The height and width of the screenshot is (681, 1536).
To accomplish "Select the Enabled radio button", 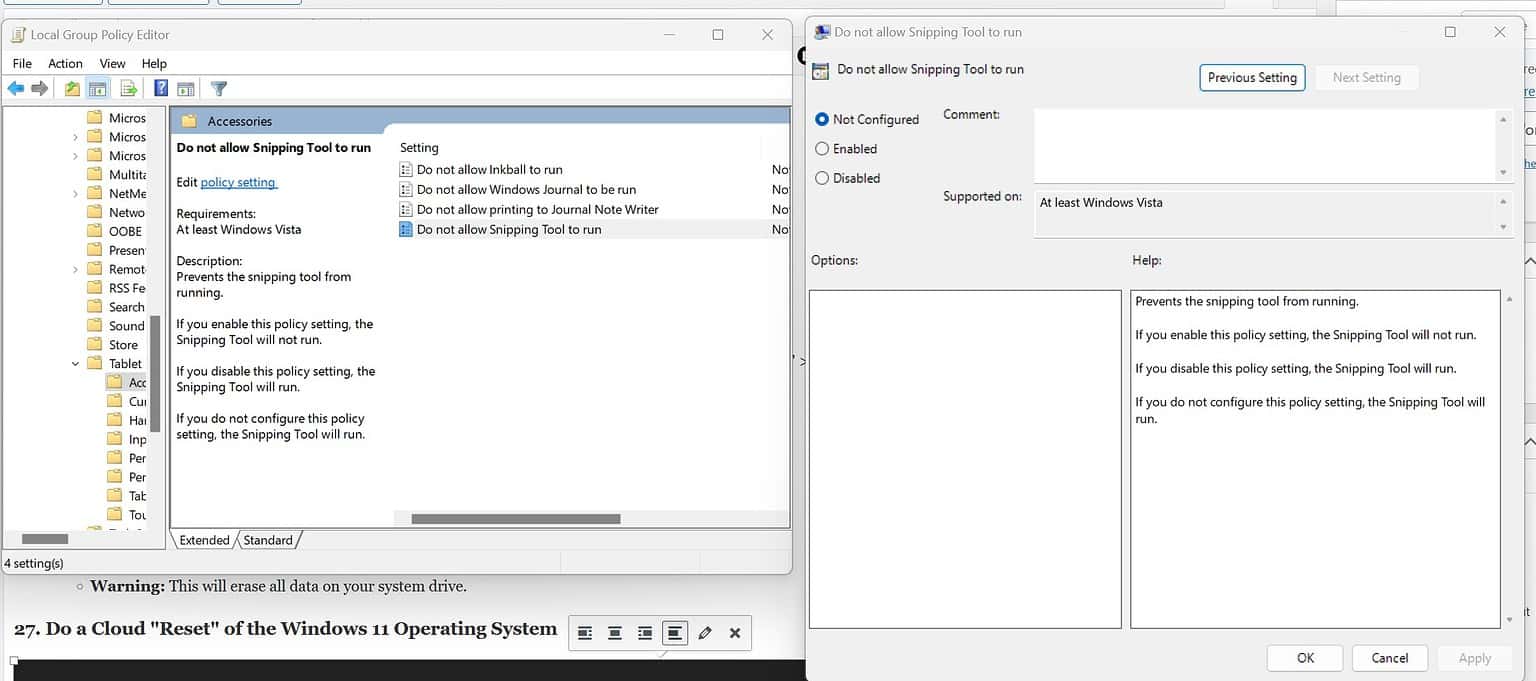I will [822, 148].
